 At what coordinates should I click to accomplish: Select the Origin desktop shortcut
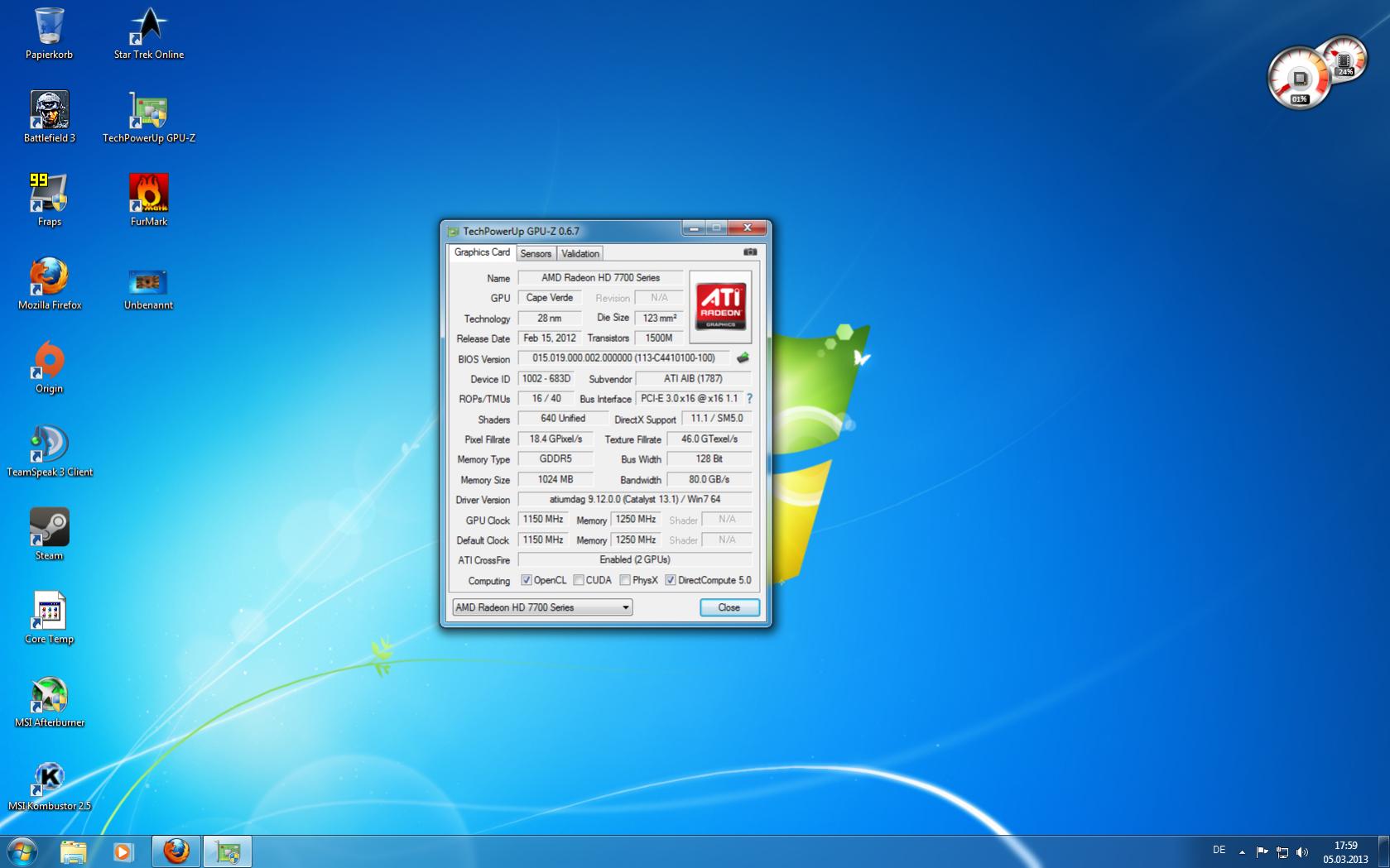(x=49, y=367)
